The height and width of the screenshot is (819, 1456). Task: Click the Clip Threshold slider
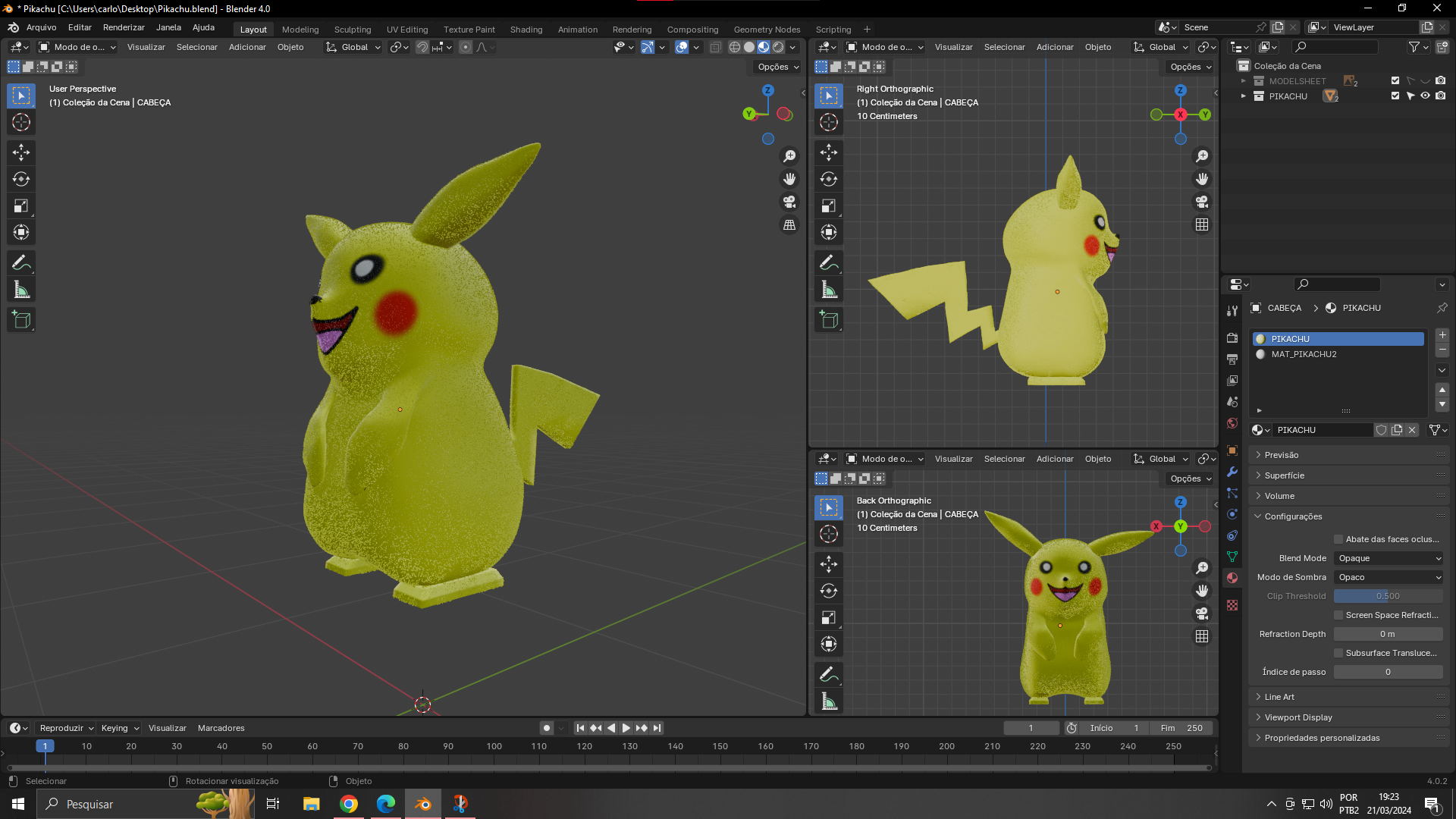click(1388, 596)
